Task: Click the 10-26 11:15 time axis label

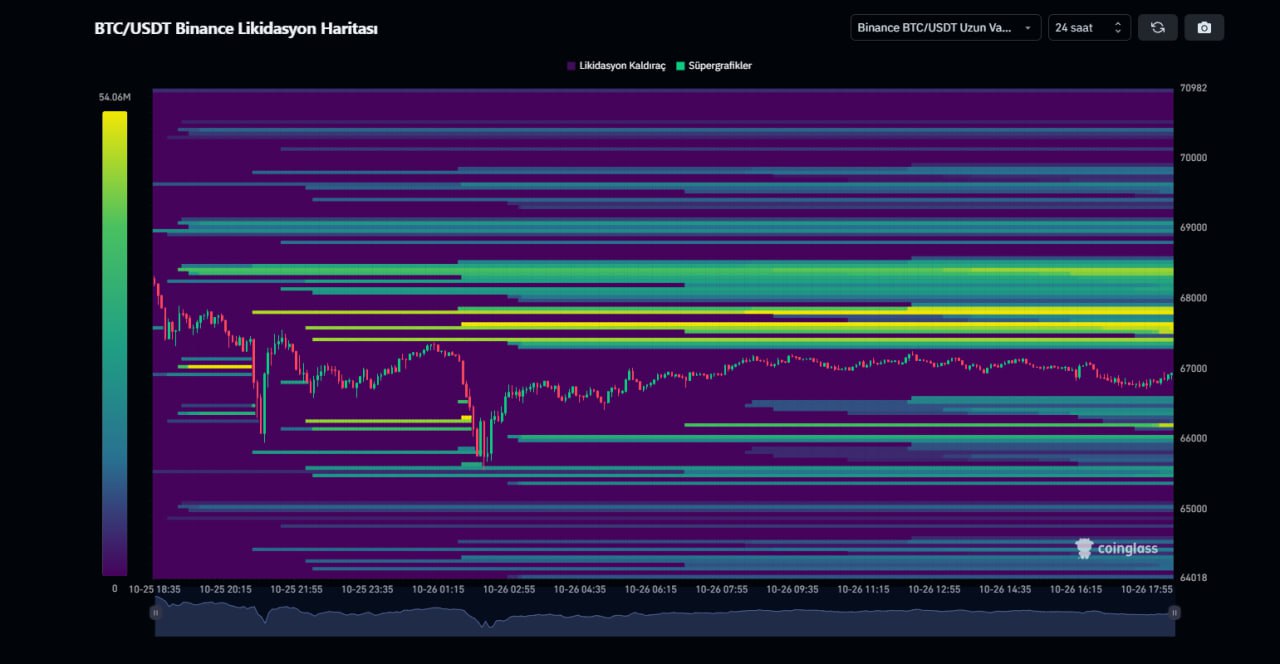Action: pyautogui.click(x=864, y=590)
